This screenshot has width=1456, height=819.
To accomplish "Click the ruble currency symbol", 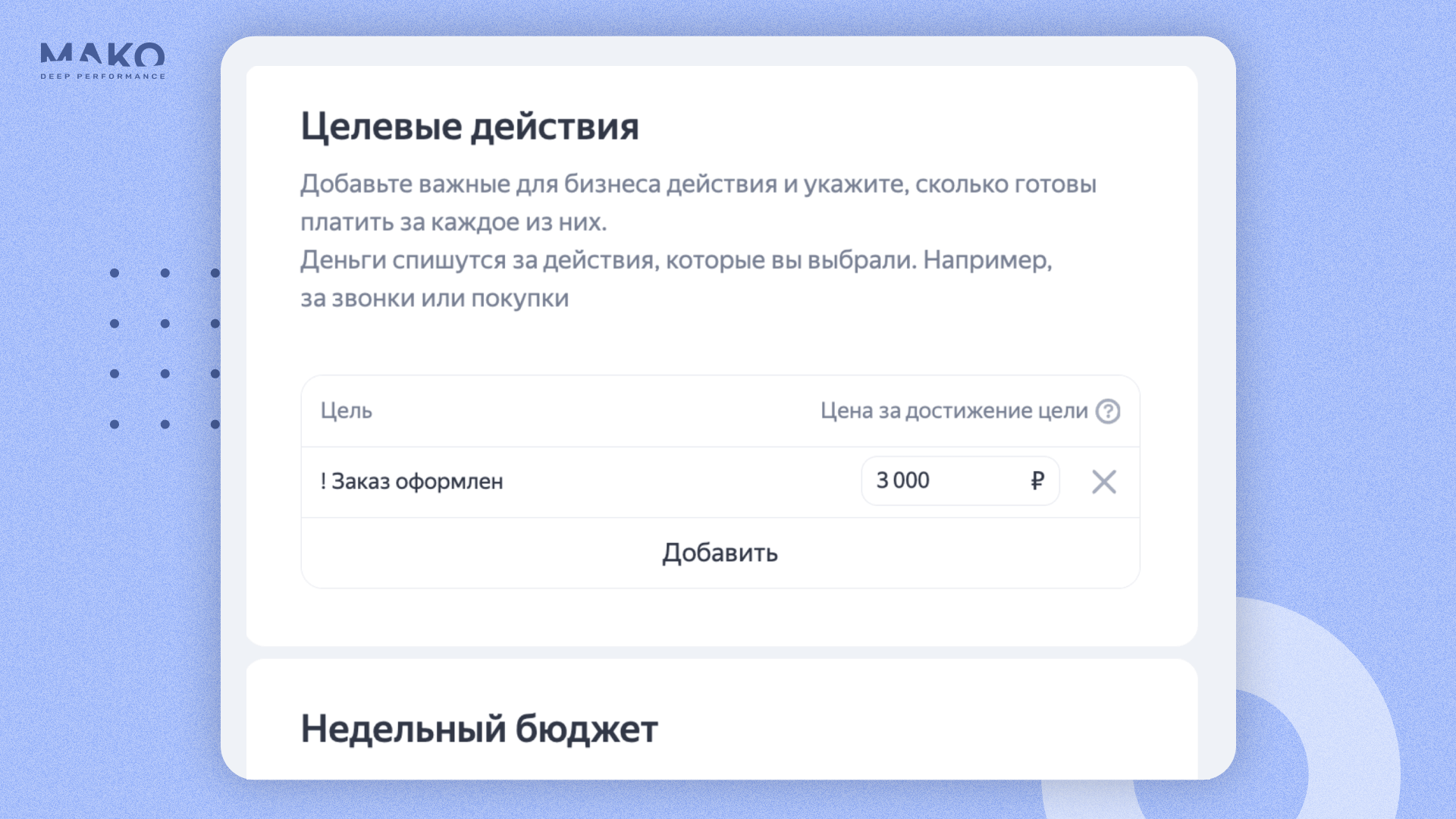I will [1037, 481].
